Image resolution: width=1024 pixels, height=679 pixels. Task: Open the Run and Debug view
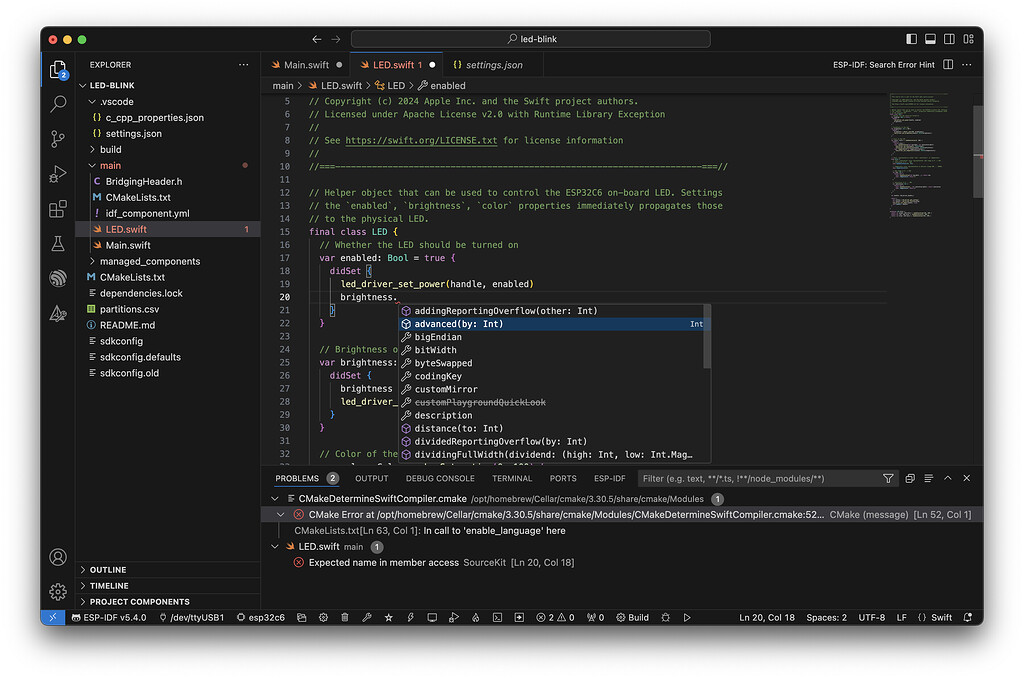(57, 176)
